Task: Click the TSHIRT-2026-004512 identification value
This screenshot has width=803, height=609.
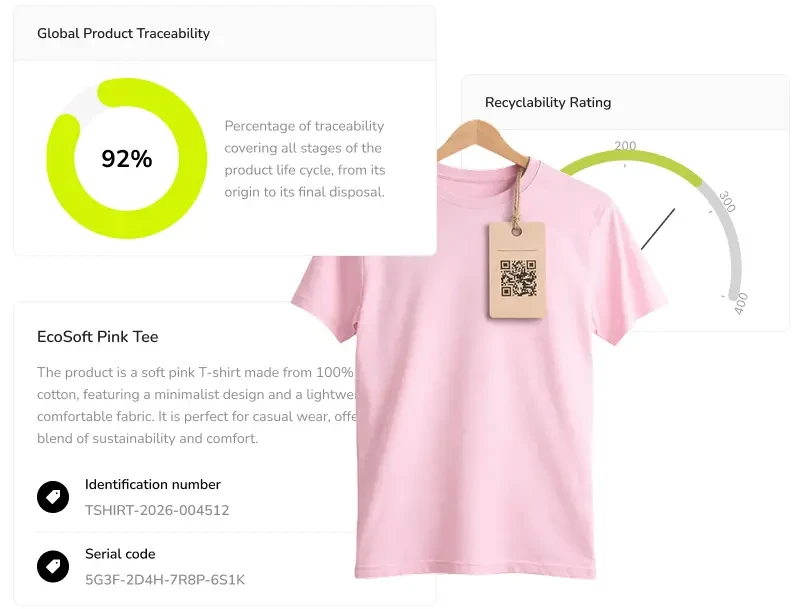Action: click(157, 510)
